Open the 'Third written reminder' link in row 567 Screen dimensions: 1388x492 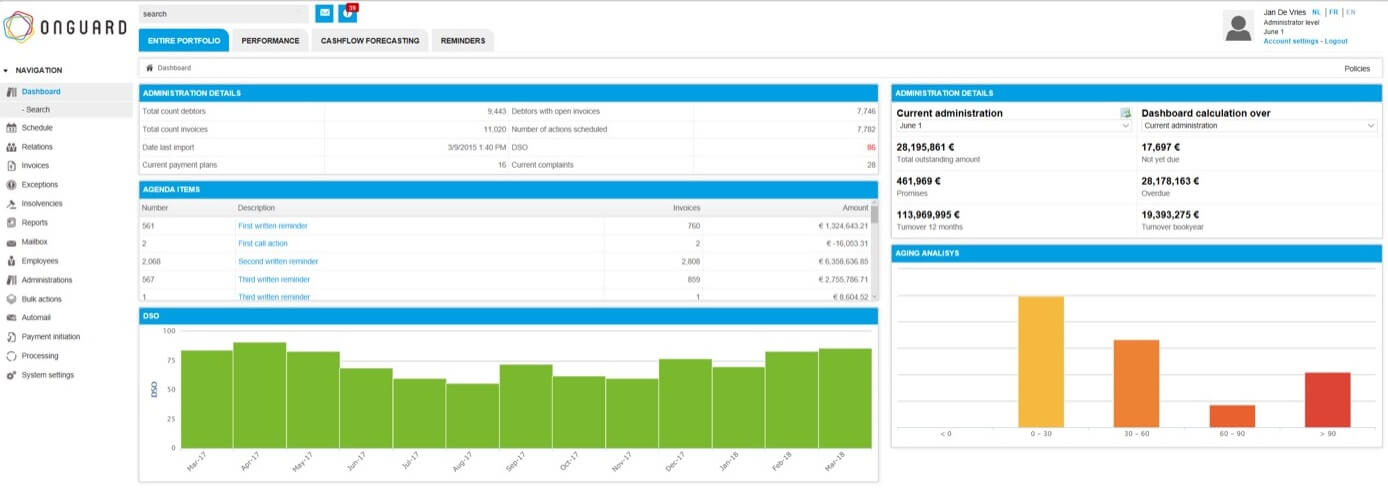[274, 280]
